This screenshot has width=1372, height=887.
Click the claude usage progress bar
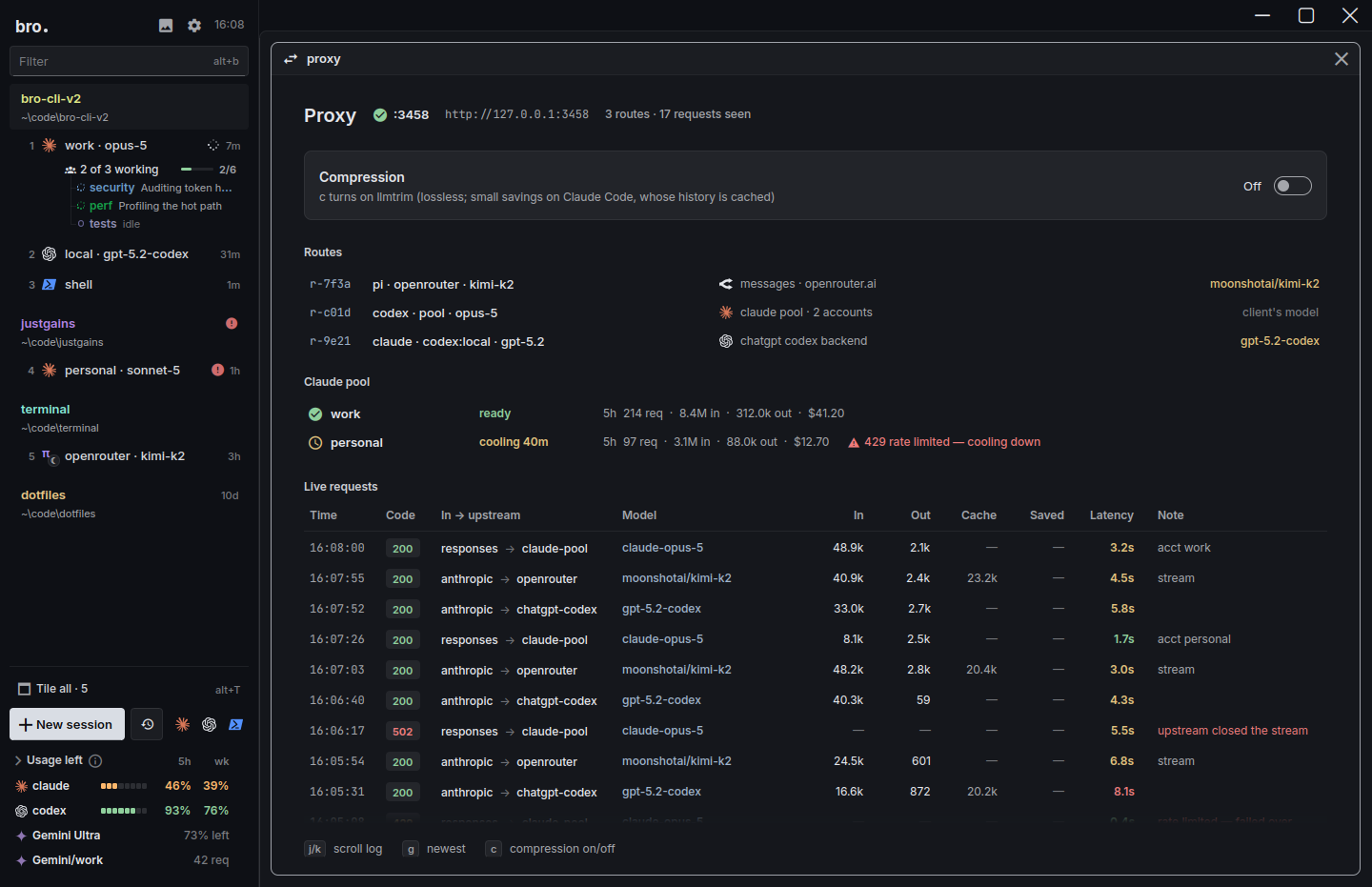click(124, 786)
